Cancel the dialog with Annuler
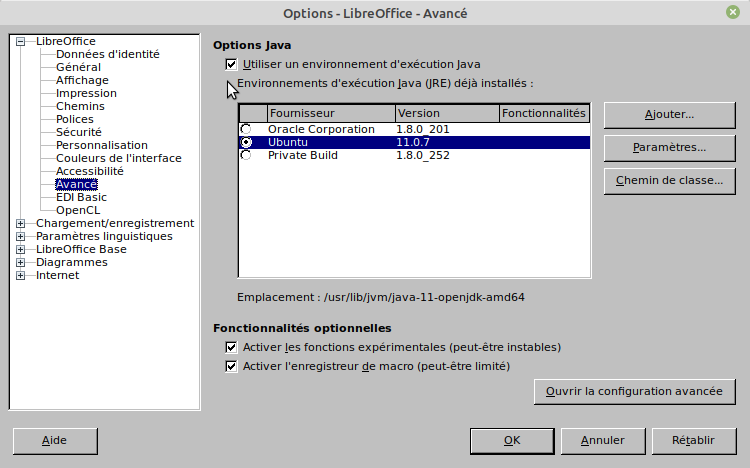Screen dimensions: 750x468 click(603, 441)
